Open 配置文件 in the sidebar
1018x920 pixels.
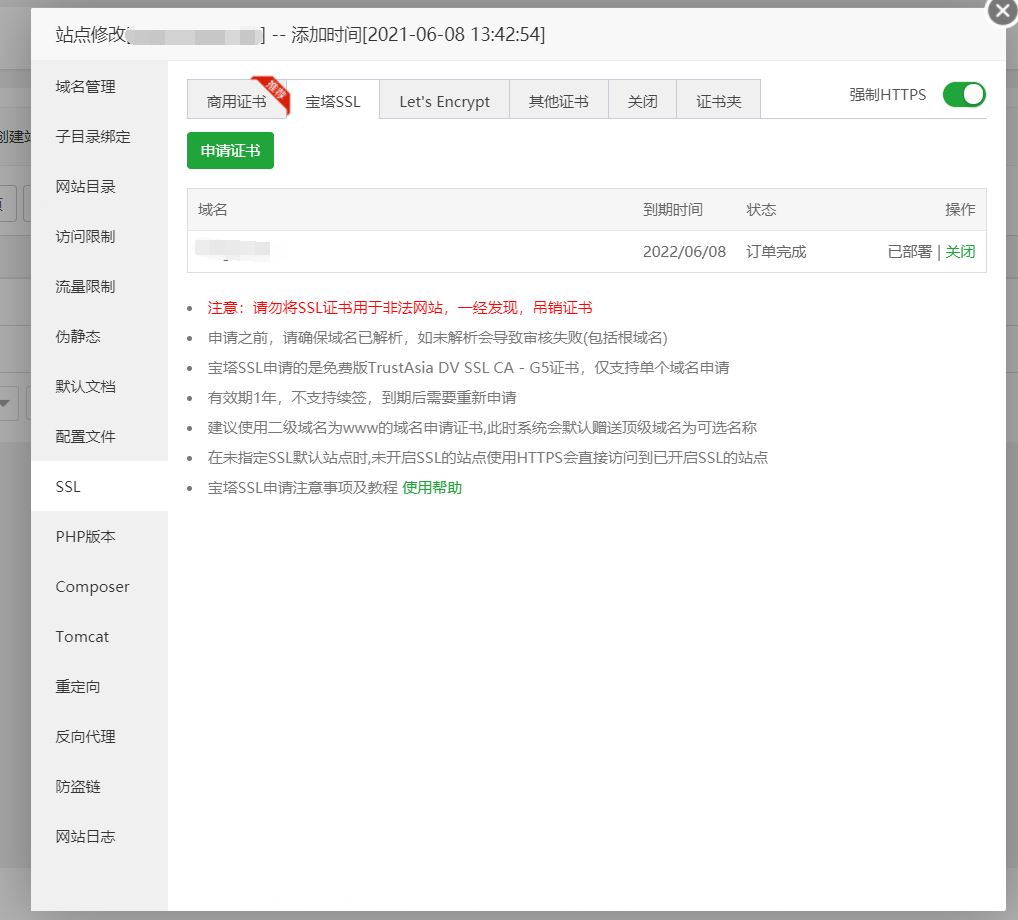point(85,437)
